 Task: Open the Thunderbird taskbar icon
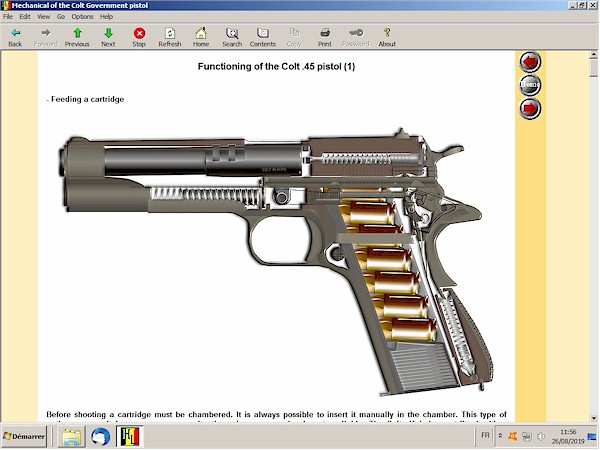coord(100,437)
